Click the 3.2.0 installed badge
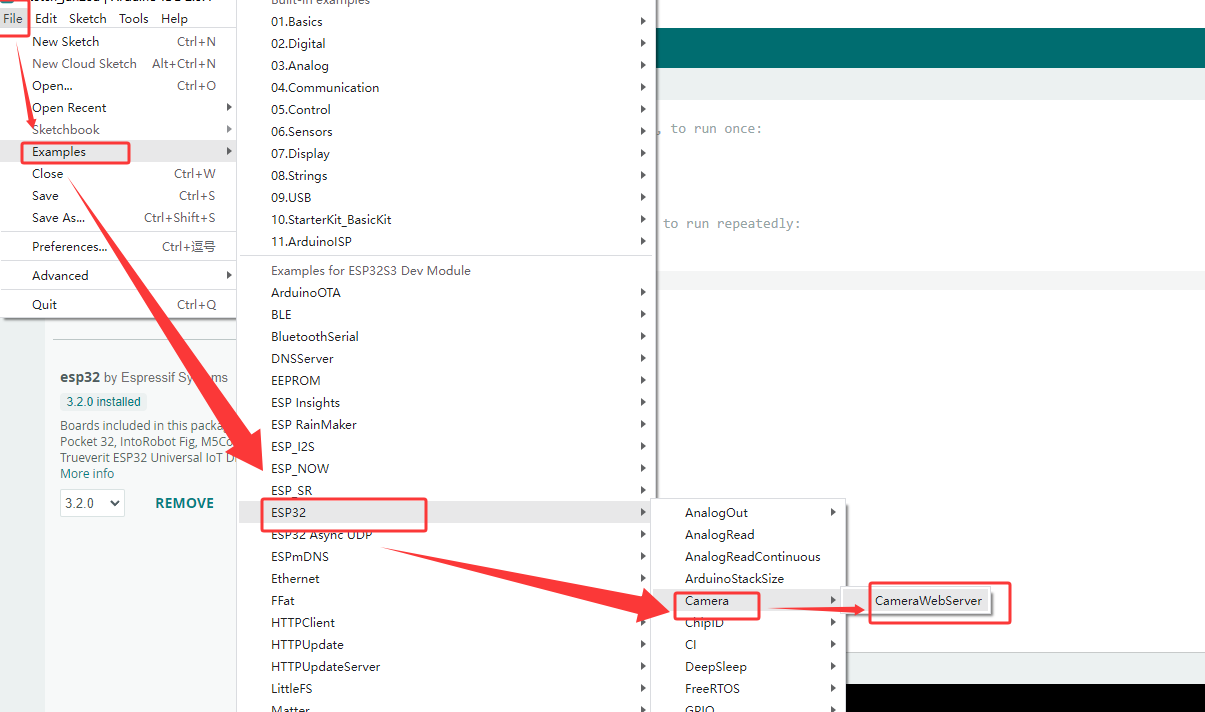Viewport: 1205px width, 712px height. click(103, 402)
